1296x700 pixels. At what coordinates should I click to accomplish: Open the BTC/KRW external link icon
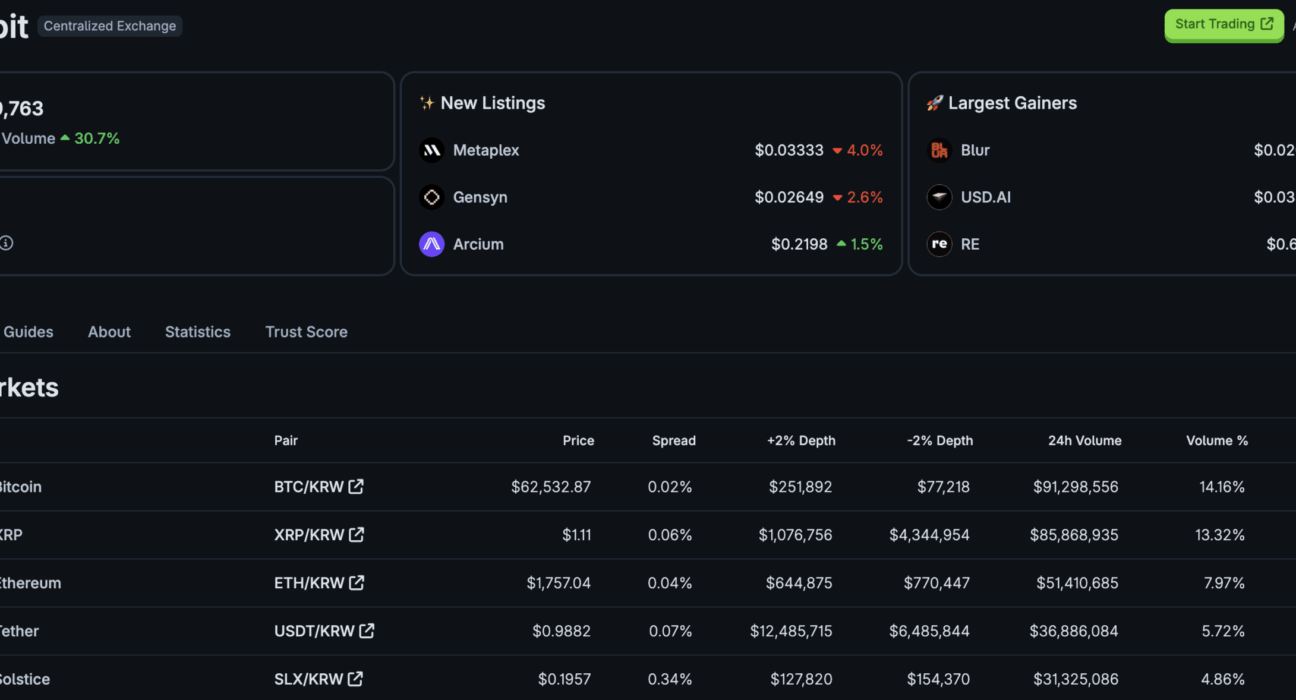point(356,487)
